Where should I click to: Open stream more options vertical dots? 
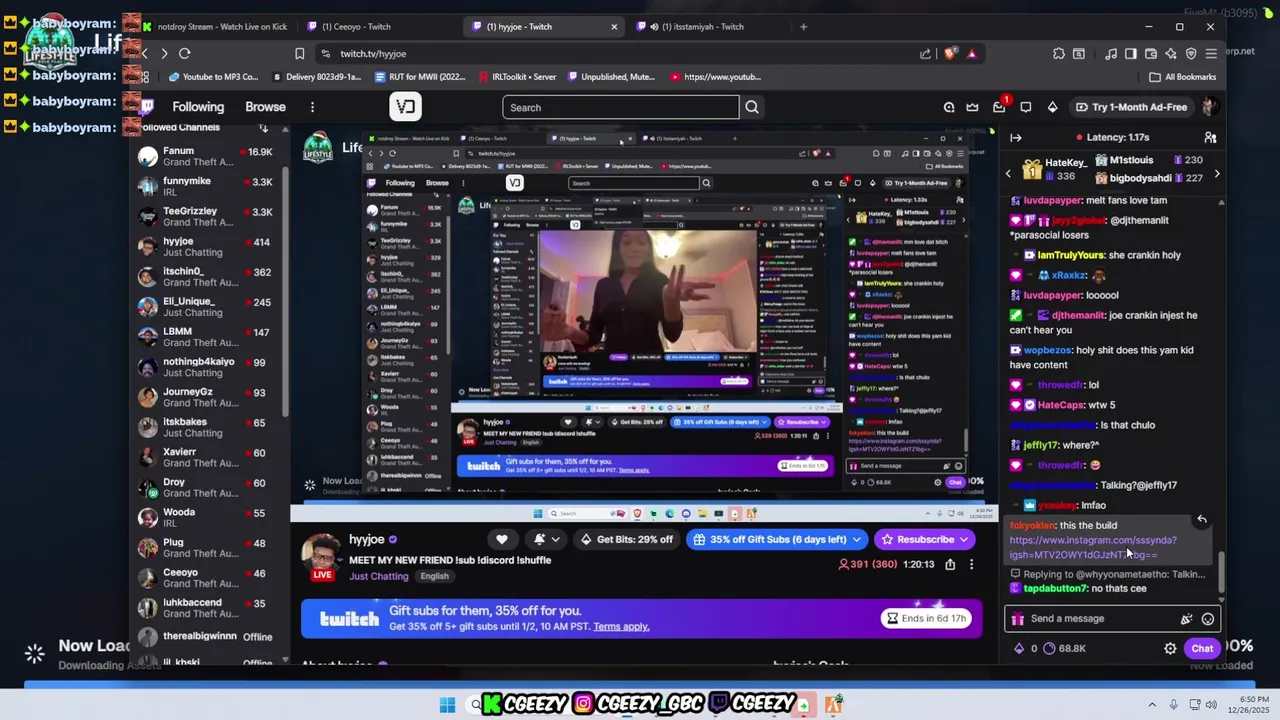971,564
